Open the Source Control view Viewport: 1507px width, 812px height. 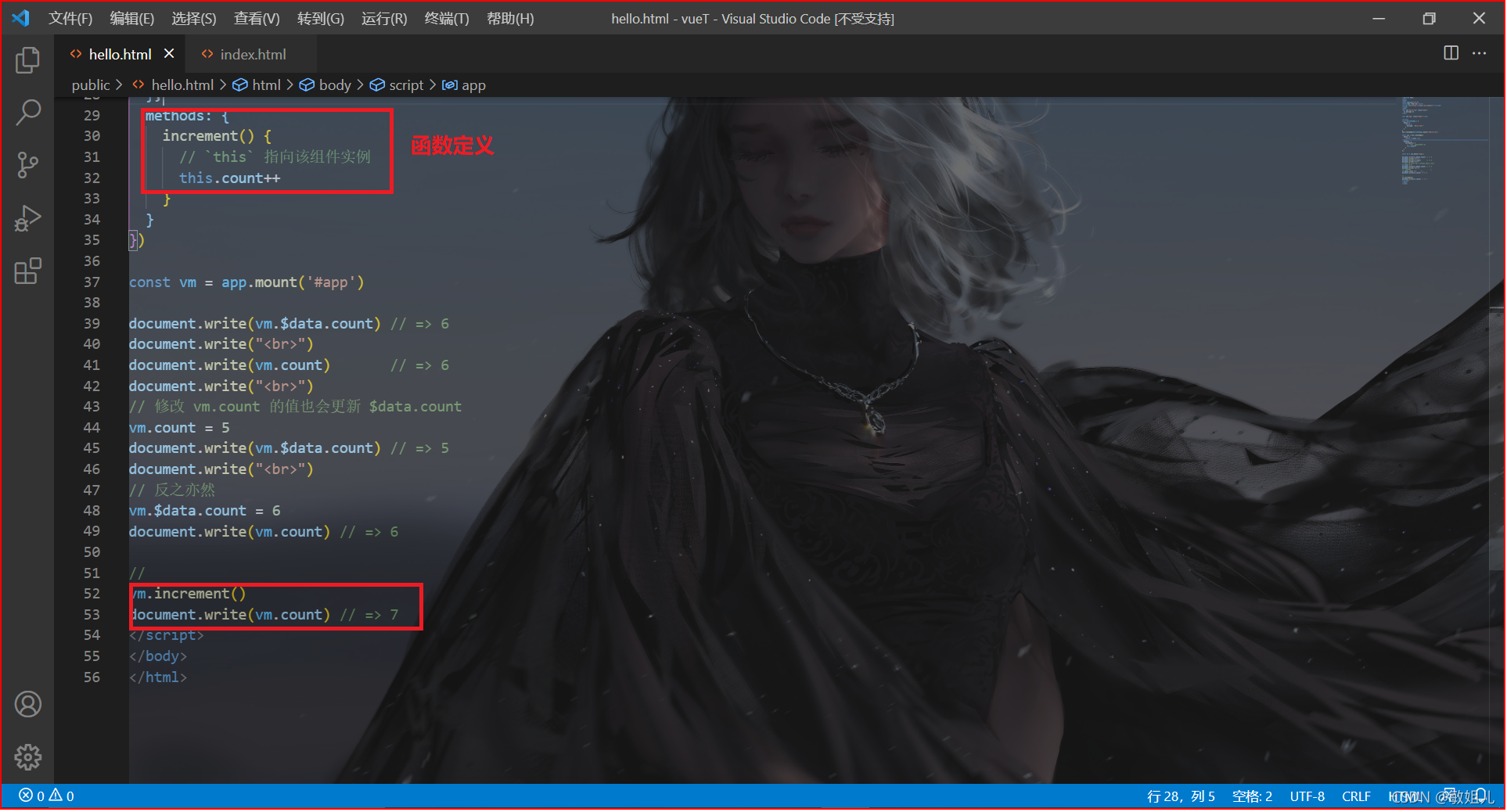[x=27, y=165]
